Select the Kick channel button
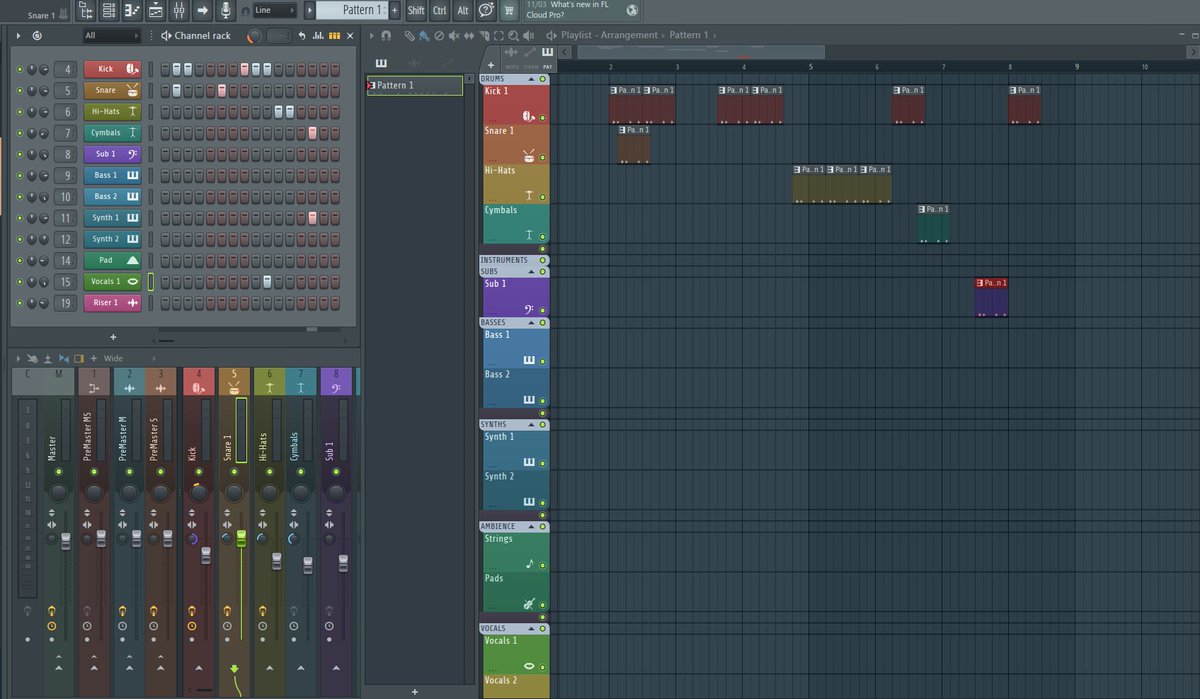The height and width of the screenshot is (699, 1200). click(112, 69)
